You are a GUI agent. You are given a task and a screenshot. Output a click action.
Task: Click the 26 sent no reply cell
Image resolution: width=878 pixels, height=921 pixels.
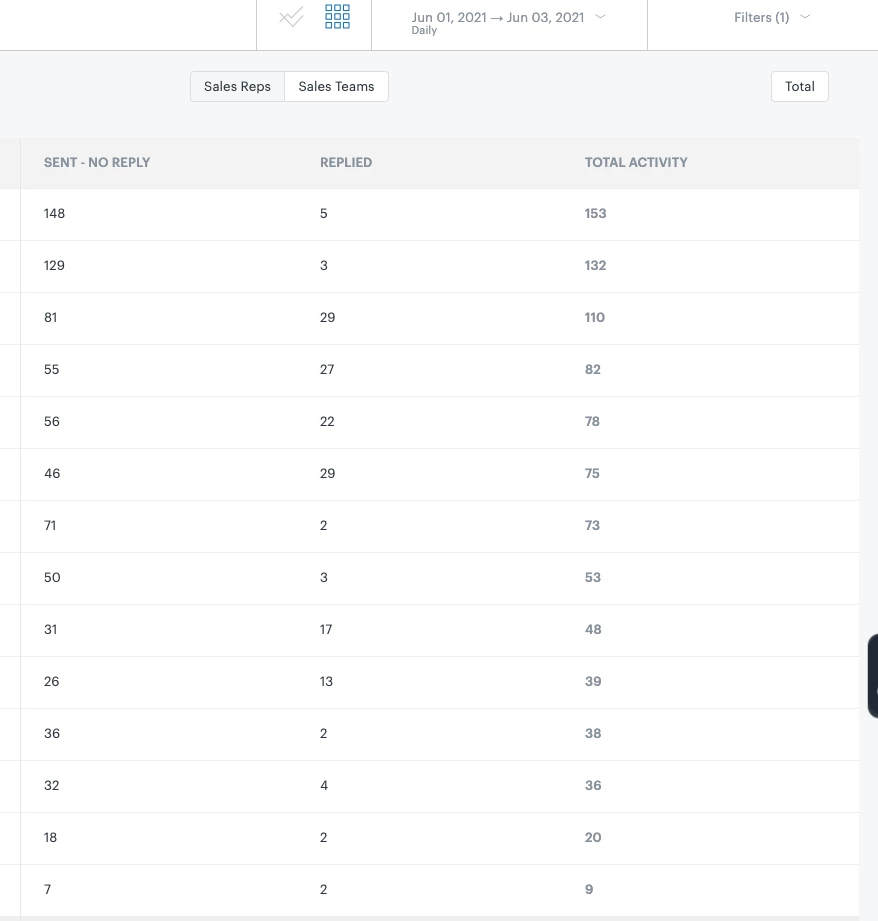(51, 681)
